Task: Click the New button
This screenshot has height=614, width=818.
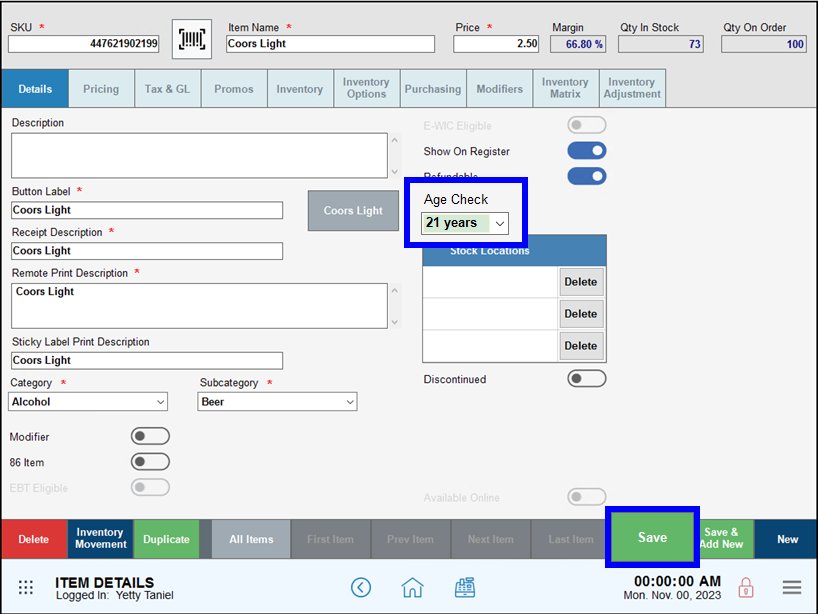Action: [x=787, y=539]
